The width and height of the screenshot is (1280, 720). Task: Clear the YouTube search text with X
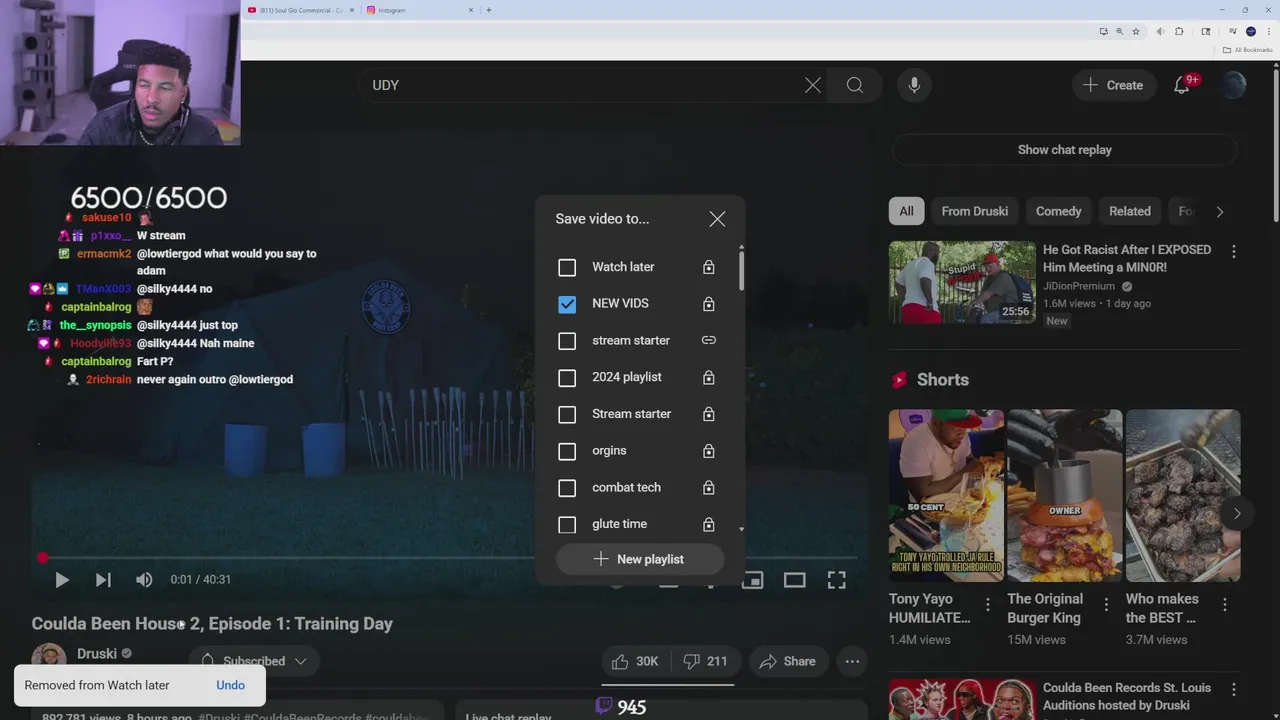pyautogui.click(x=813, y=85)
